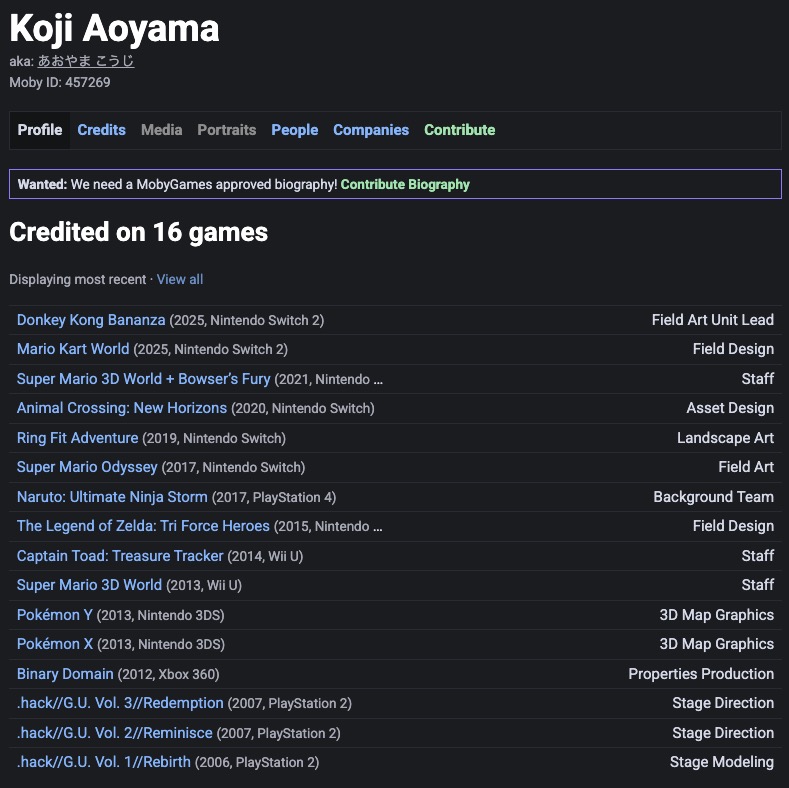Open the Companies tab
789x788 pixels.
[371, 130]
